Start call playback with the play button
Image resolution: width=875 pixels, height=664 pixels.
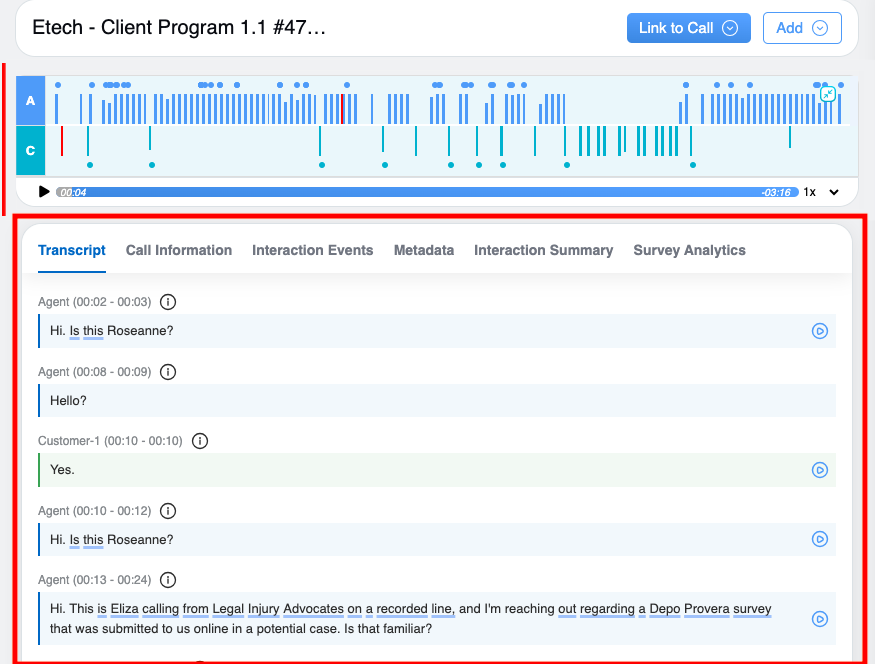(x=44, y=192)
